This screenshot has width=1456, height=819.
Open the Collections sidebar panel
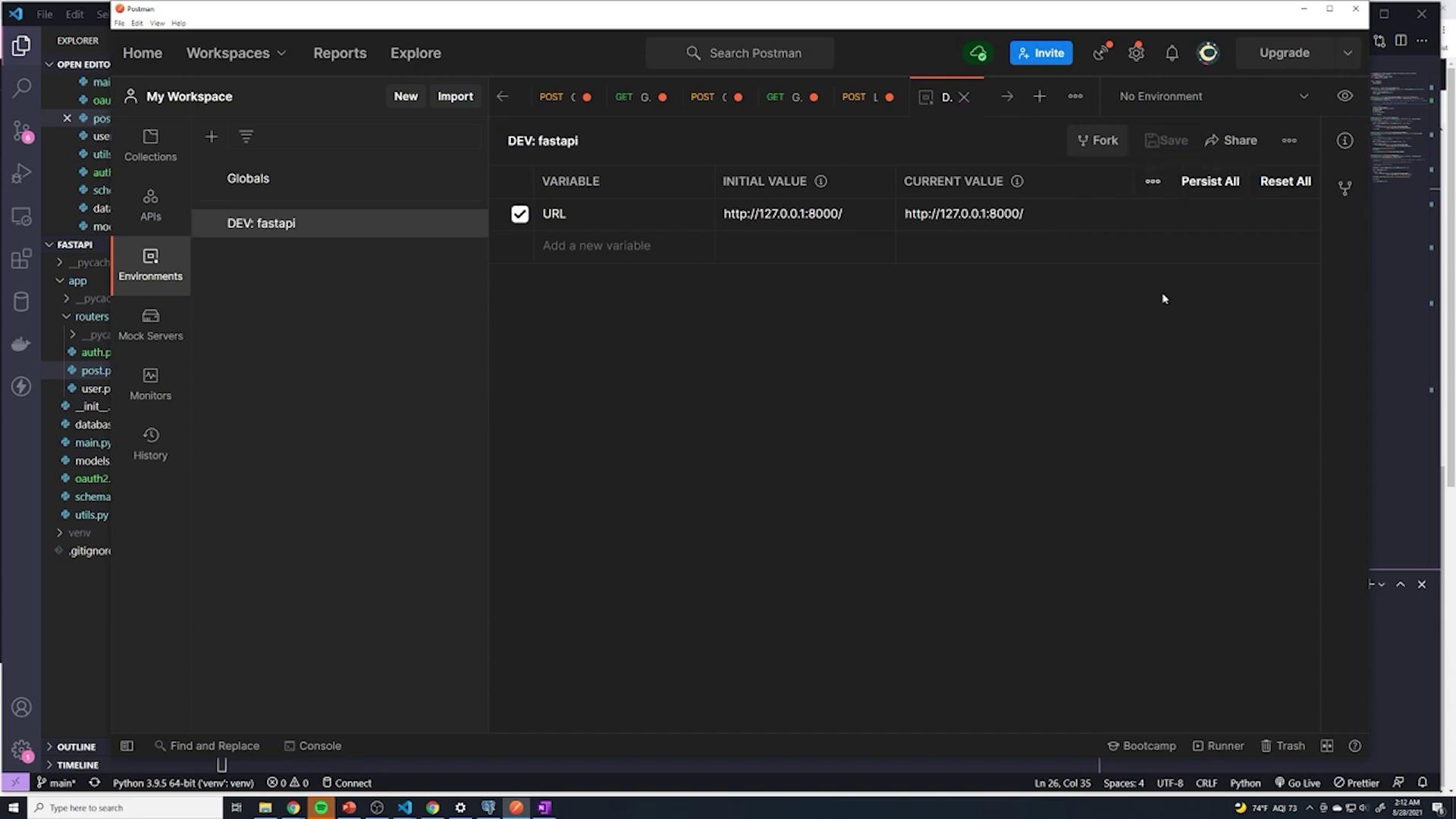(150, 144)
